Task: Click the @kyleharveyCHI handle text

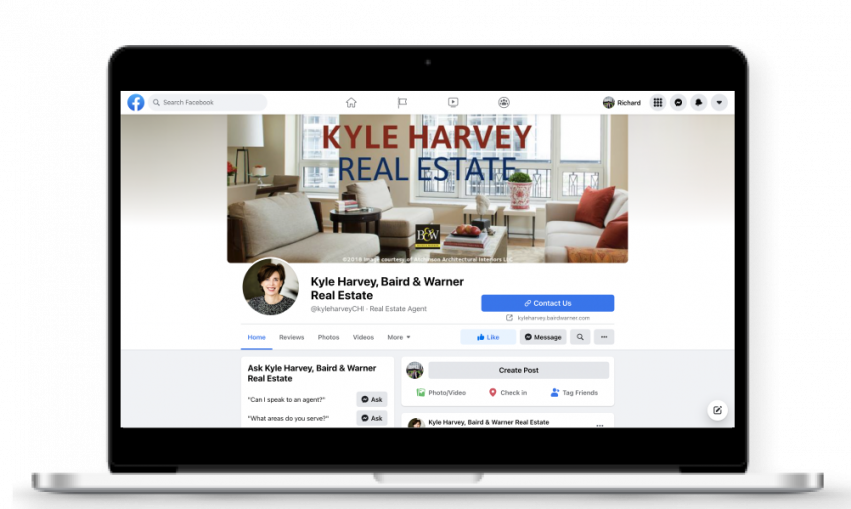Action: 337,309
